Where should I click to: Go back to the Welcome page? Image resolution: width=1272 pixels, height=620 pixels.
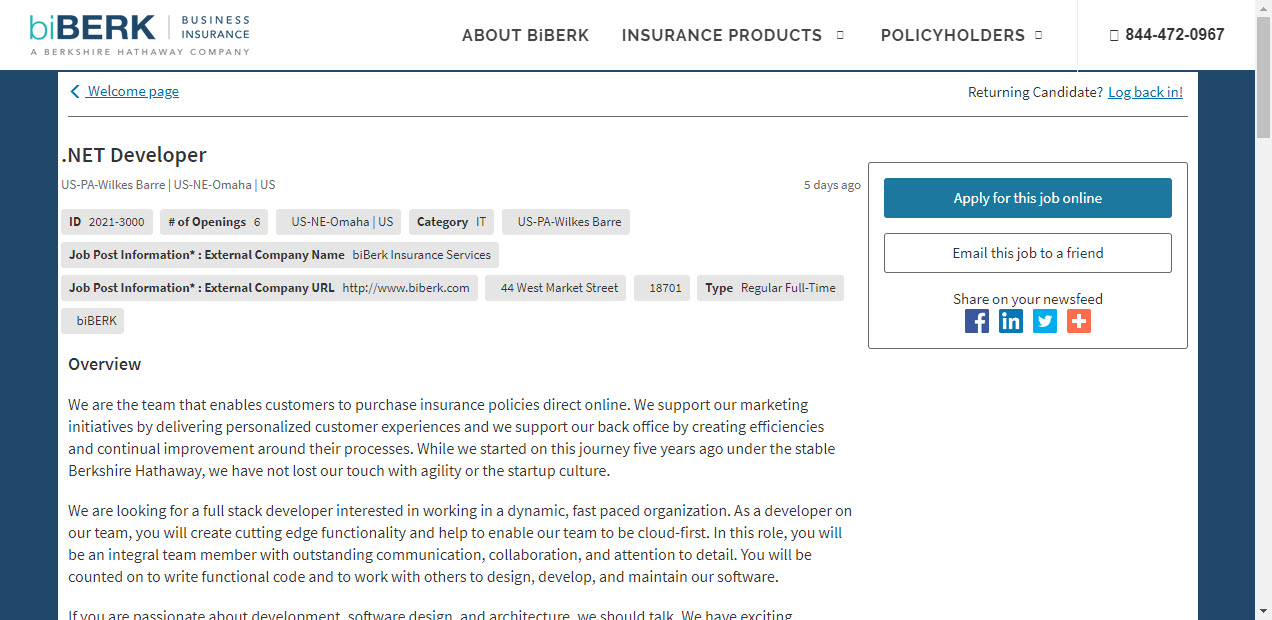133,92
